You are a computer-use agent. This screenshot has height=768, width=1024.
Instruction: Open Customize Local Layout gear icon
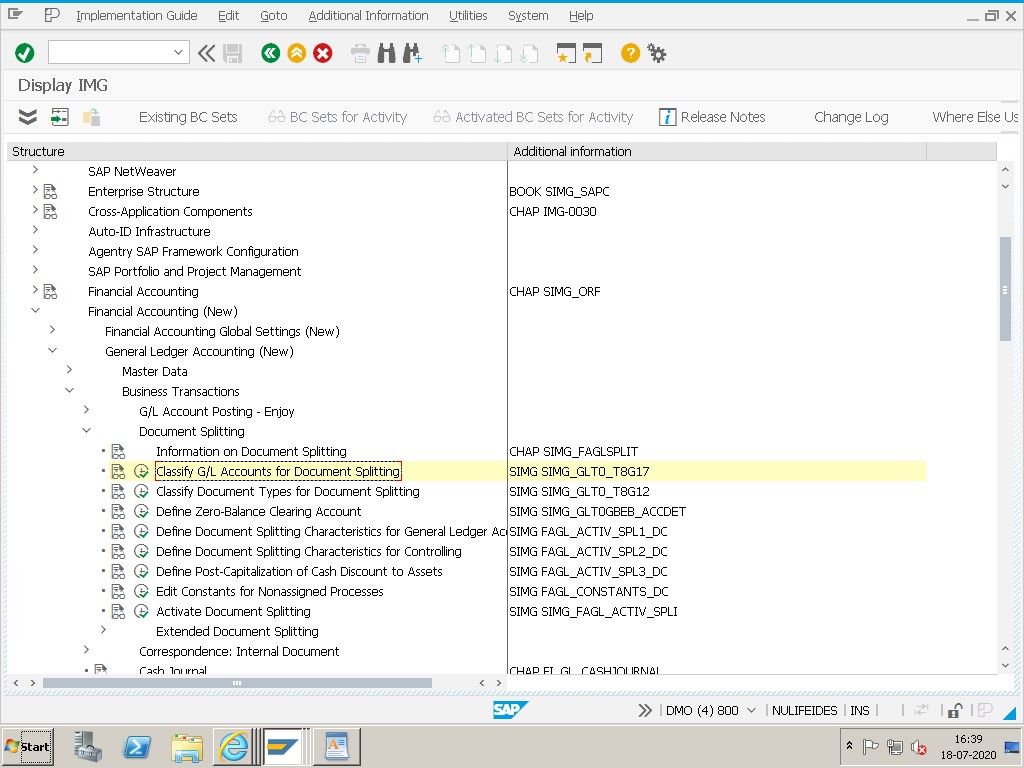656,53
